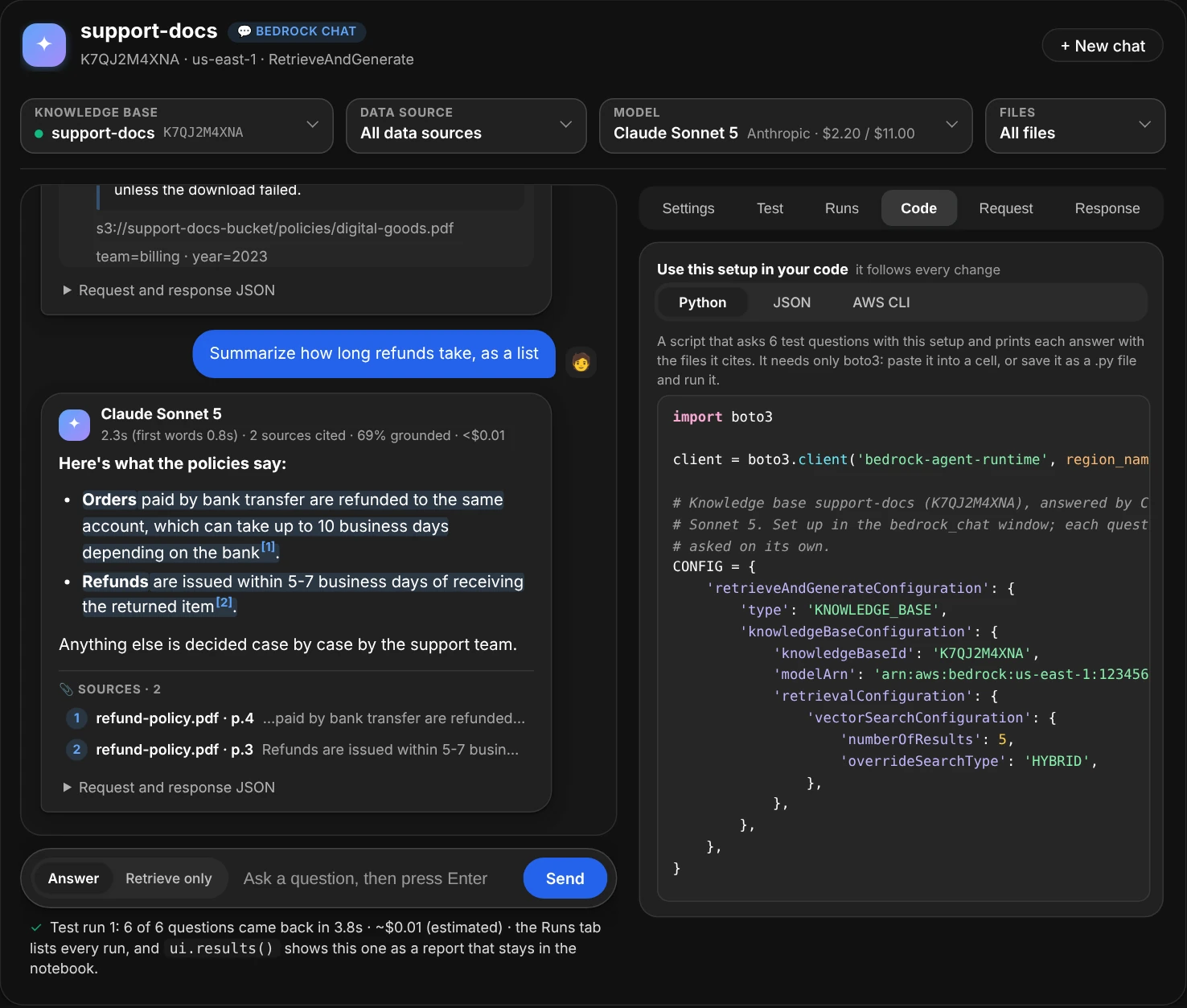The width and height of the screenshot is (1187, 1008).
Task: Click the user avatar beside the question bubble
Action: click(x=581, y=362)
